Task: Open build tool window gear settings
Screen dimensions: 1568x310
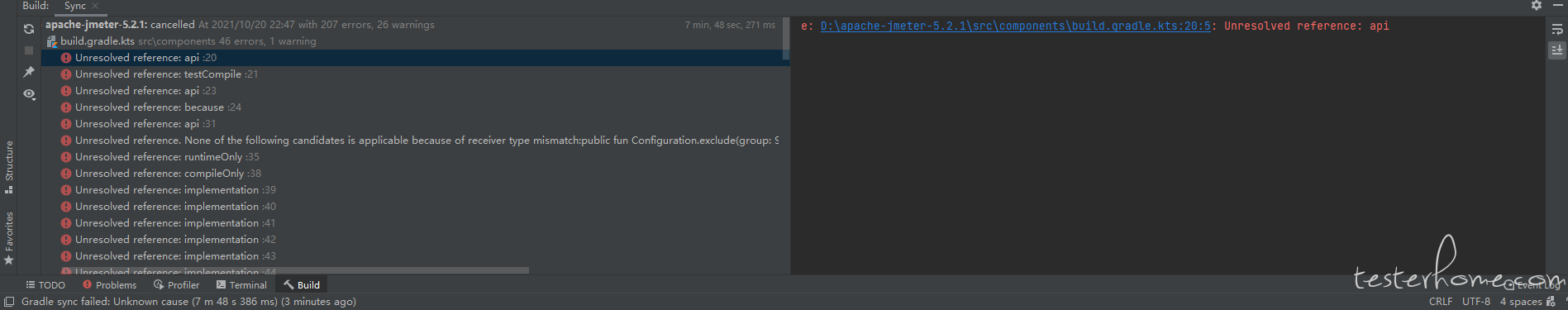Action: pos(1536,6)
